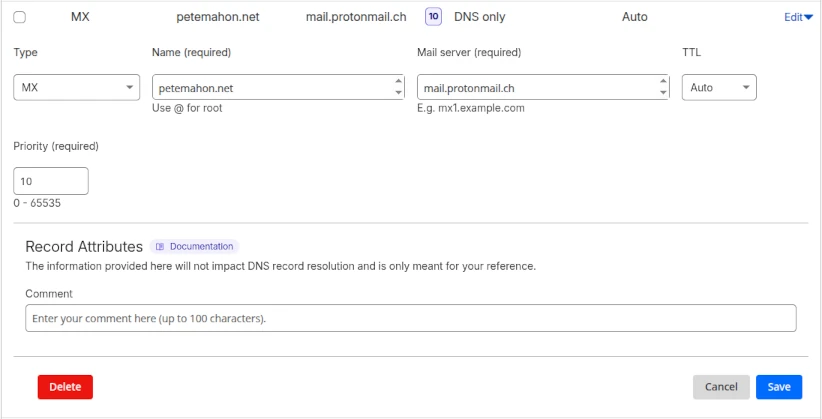Viewport: 822px width, 419px height.
Task: Open the Type dropdown showing MX
Action: click(x=77, y=87)
